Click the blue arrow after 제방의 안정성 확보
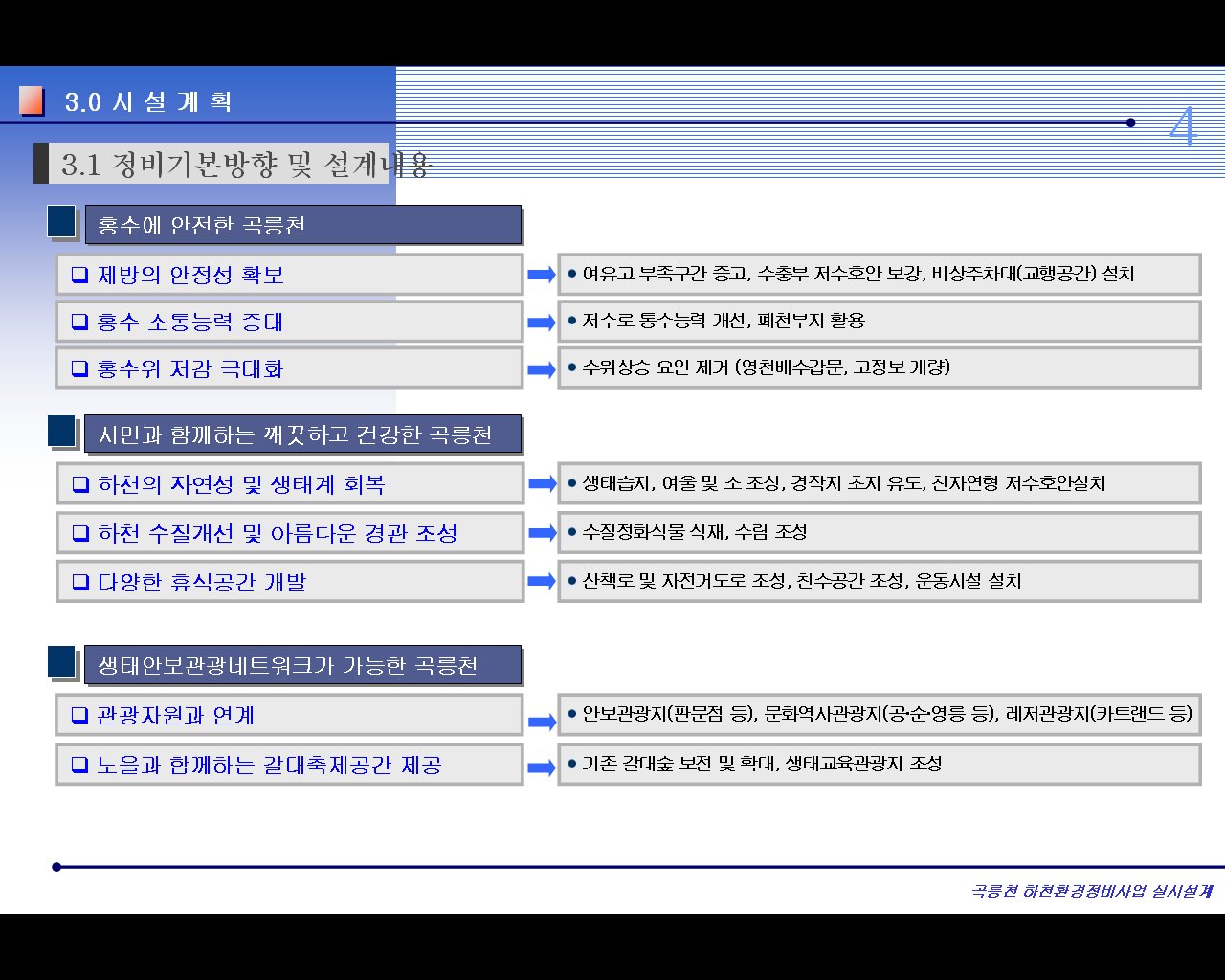 pyautogui.click(x=542, y=276)
